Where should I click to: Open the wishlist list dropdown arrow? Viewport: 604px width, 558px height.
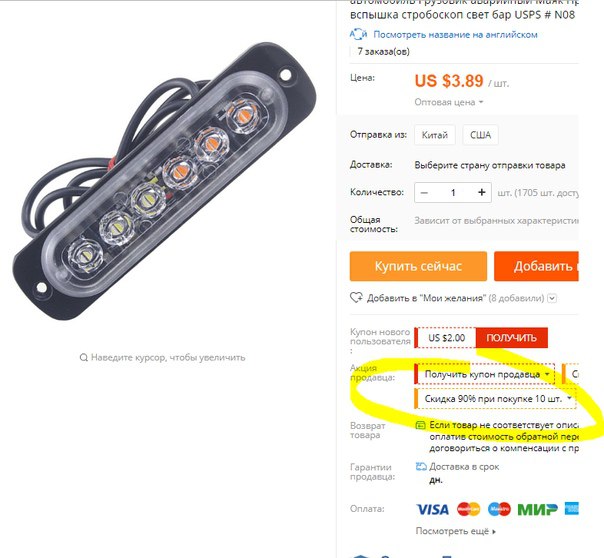tap(552, 298)
